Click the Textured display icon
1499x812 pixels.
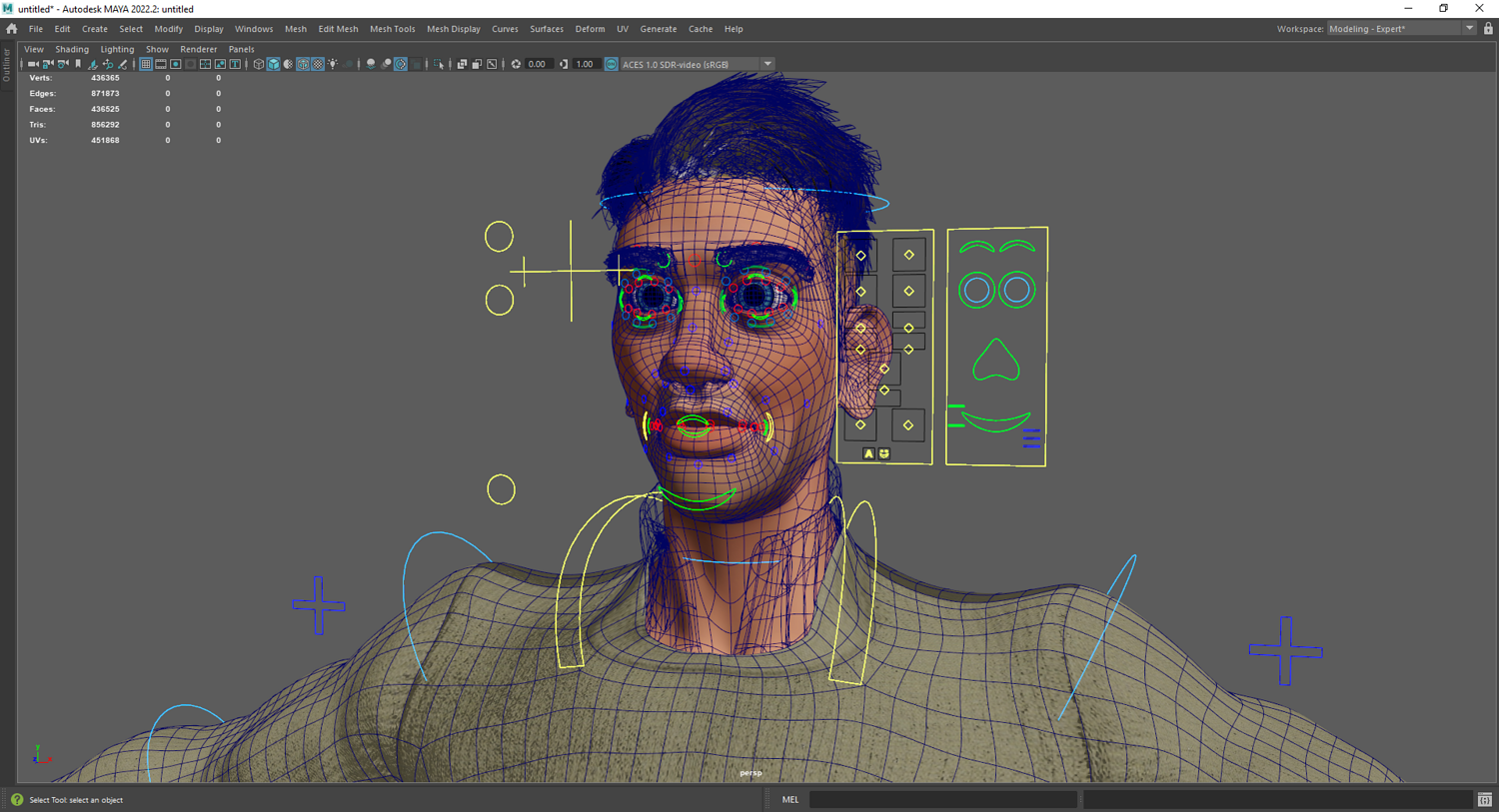click(x=319, y=64)
